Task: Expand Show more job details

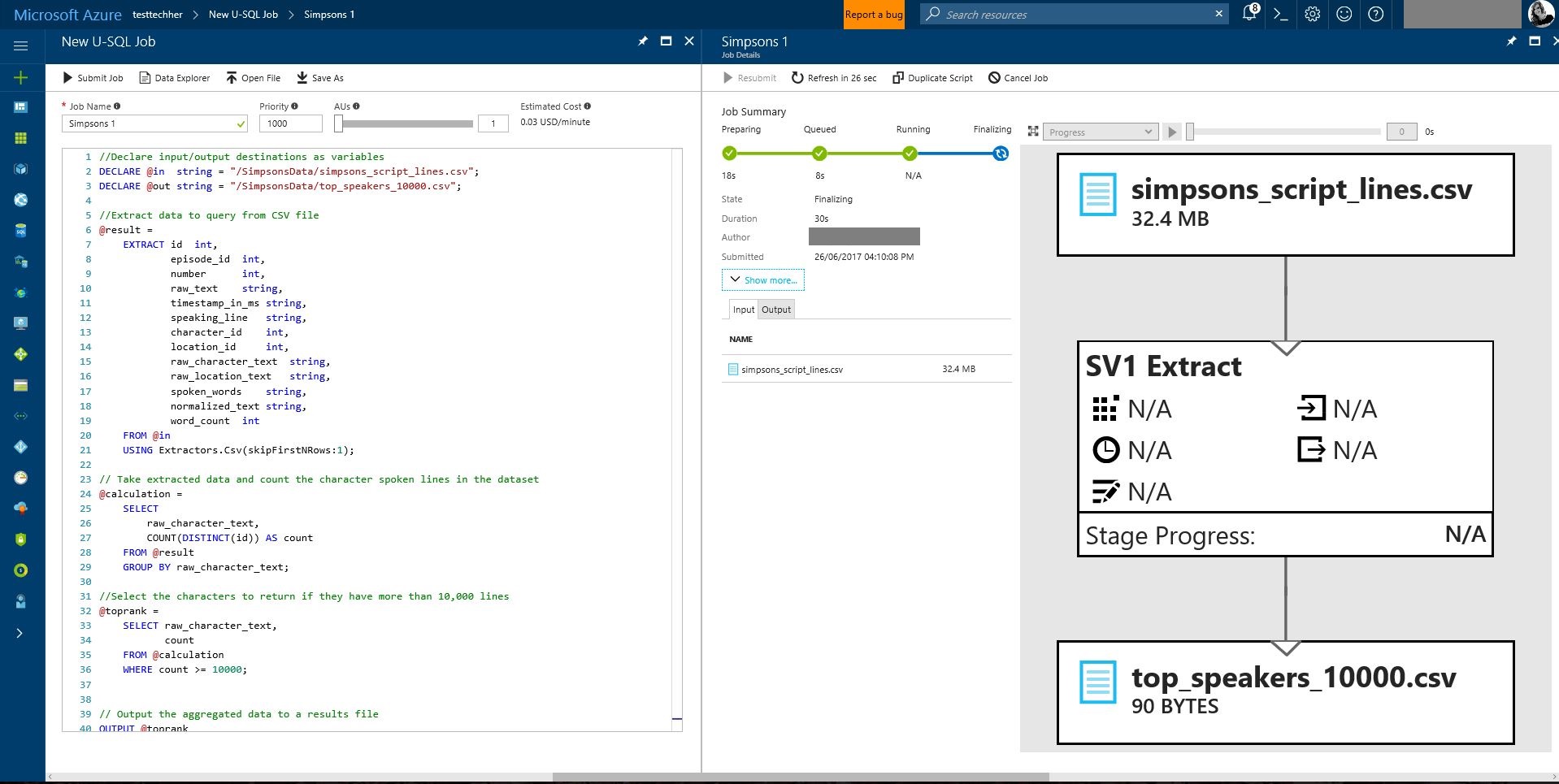Action: click(x=762, y=280)
